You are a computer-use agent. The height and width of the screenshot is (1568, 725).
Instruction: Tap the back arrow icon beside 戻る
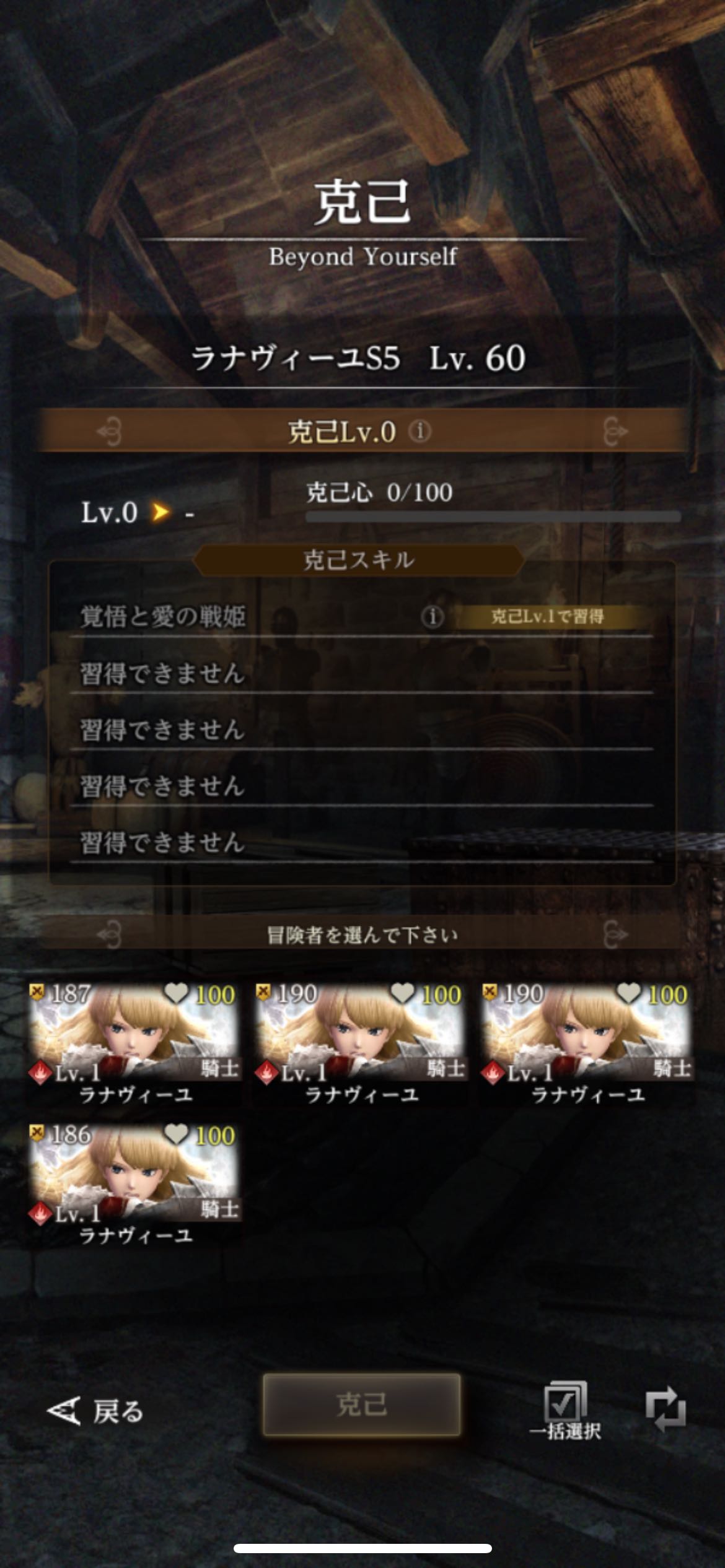click(63, 1411)
